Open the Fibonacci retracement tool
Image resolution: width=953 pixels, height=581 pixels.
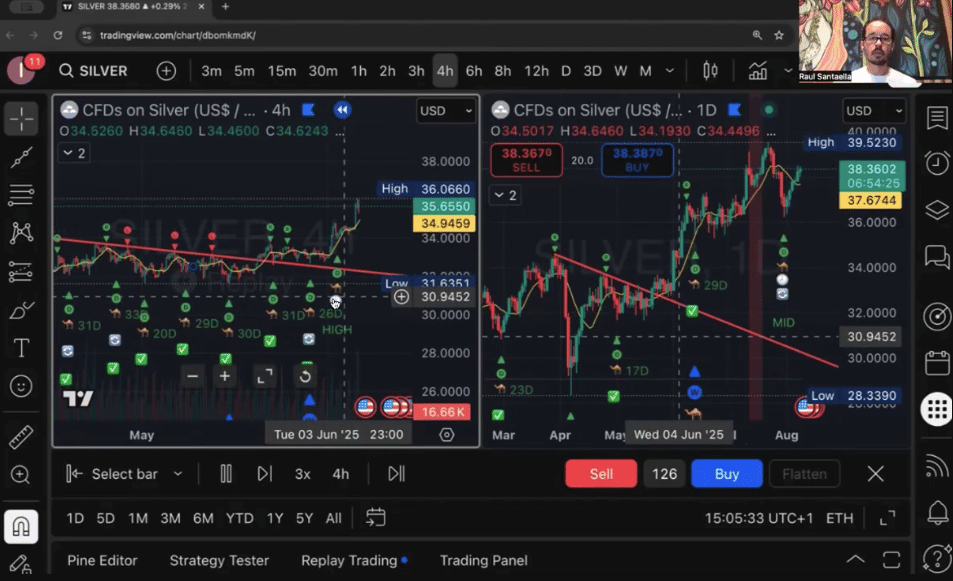point(21,195)
